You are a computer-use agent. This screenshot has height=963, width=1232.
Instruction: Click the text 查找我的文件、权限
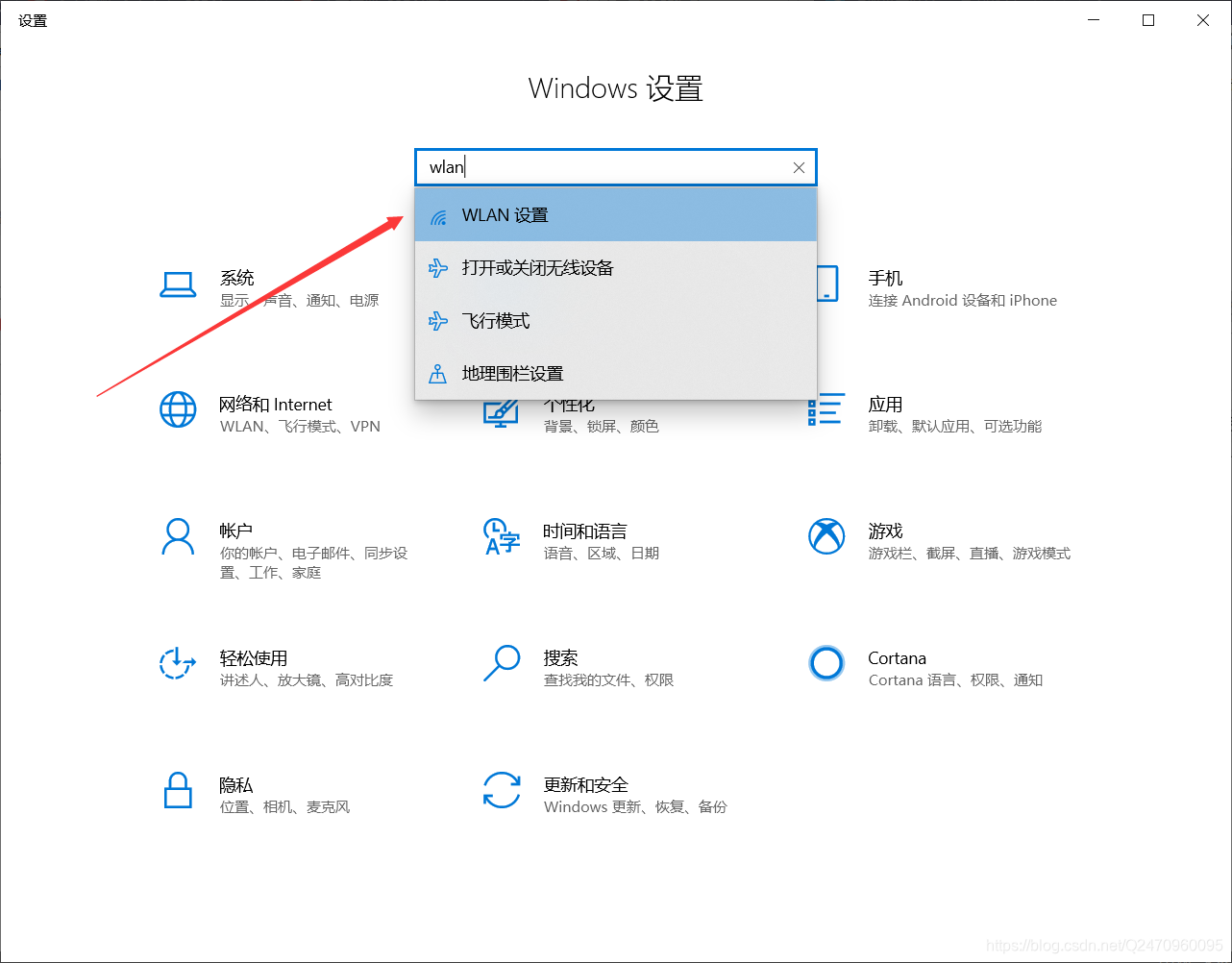tap(609, 680)
